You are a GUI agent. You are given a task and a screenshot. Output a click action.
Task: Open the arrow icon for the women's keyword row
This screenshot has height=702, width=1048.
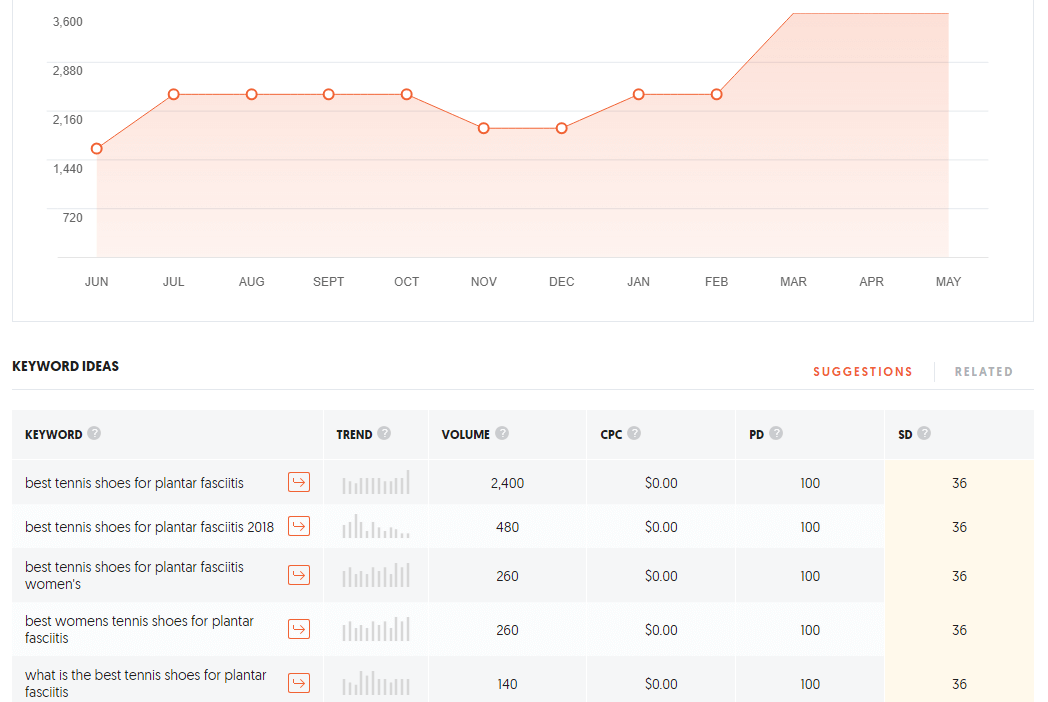[x=298, y=575]
